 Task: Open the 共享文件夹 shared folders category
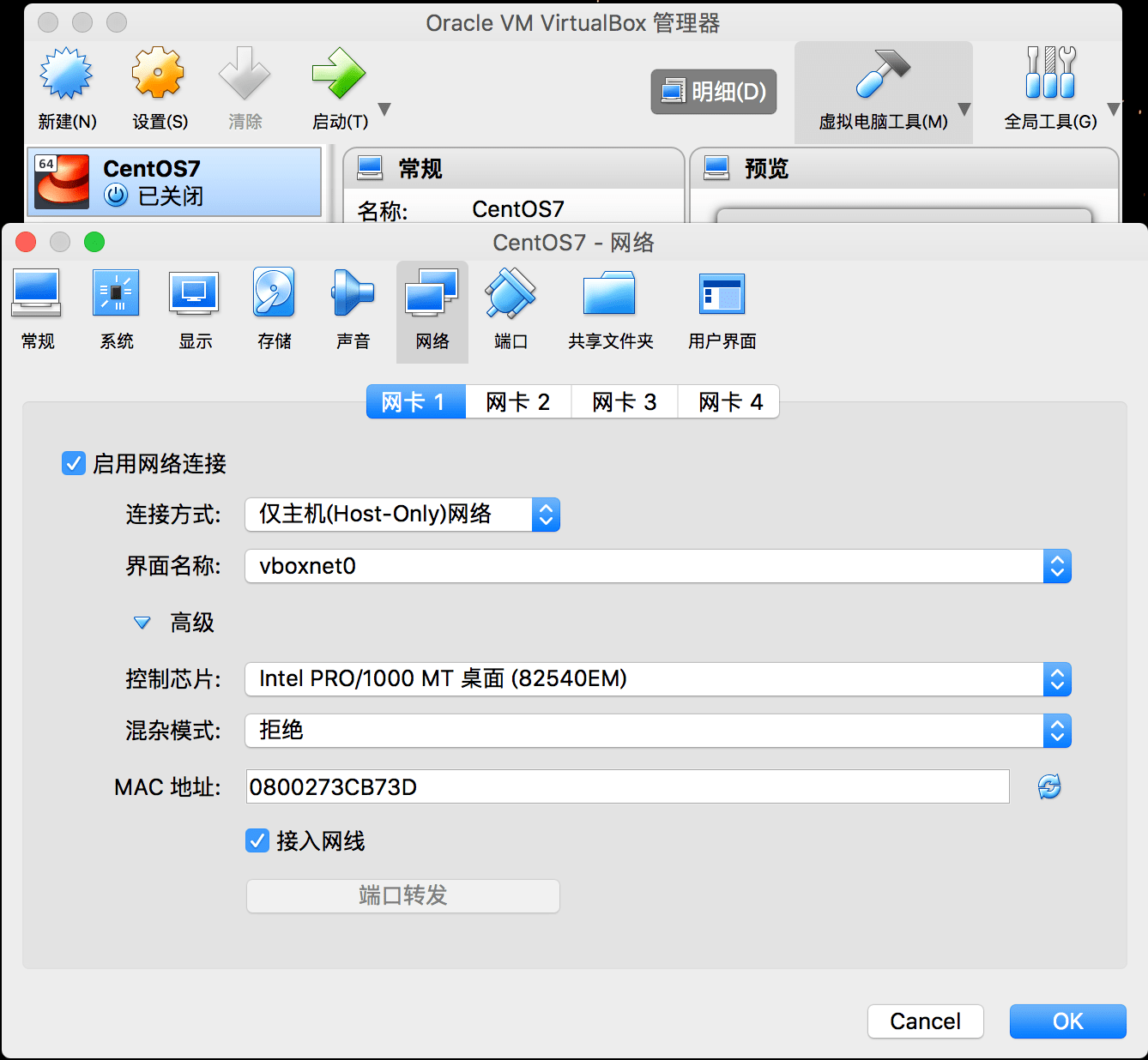click(610, 310)
